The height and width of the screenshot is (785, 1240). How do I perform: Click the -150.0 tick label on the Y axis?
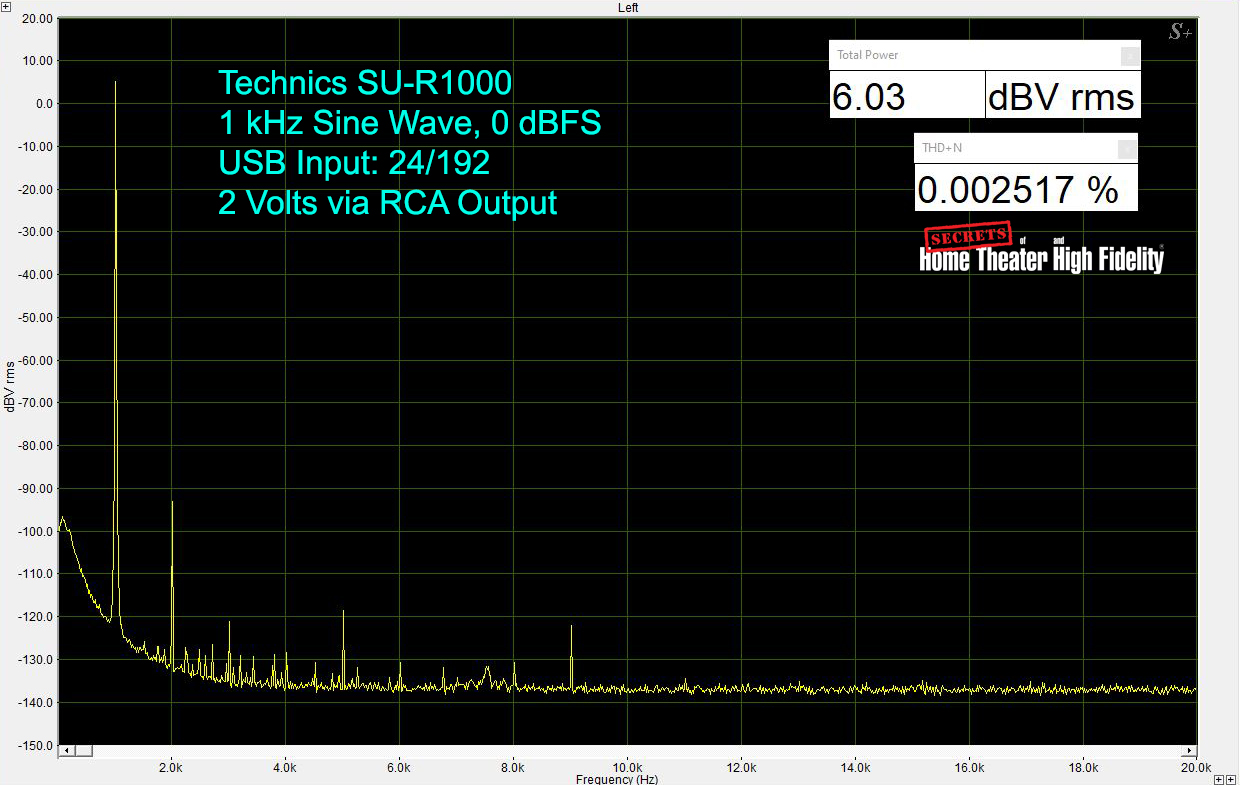pyautogui.click(x=36, y=746)
